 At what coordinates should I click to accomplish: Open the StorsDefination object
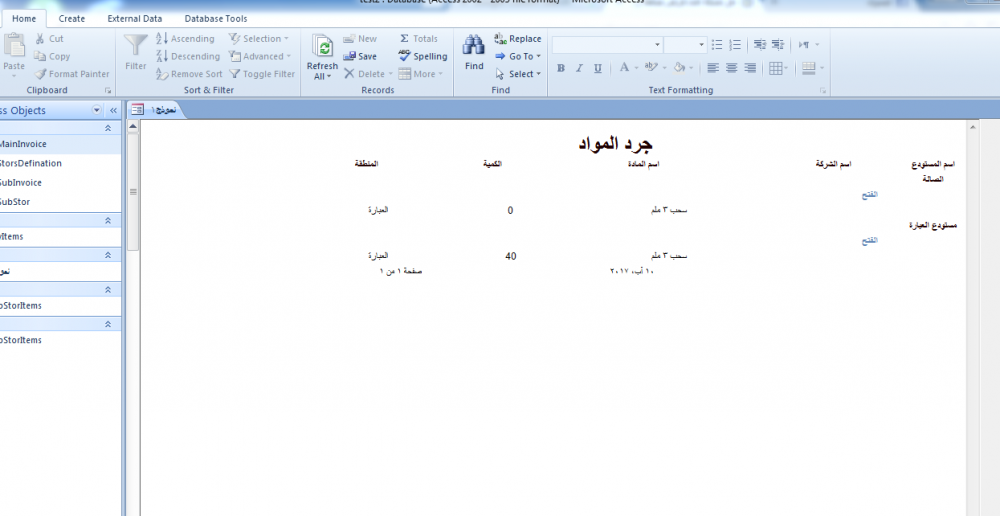(x=60, y=163)
